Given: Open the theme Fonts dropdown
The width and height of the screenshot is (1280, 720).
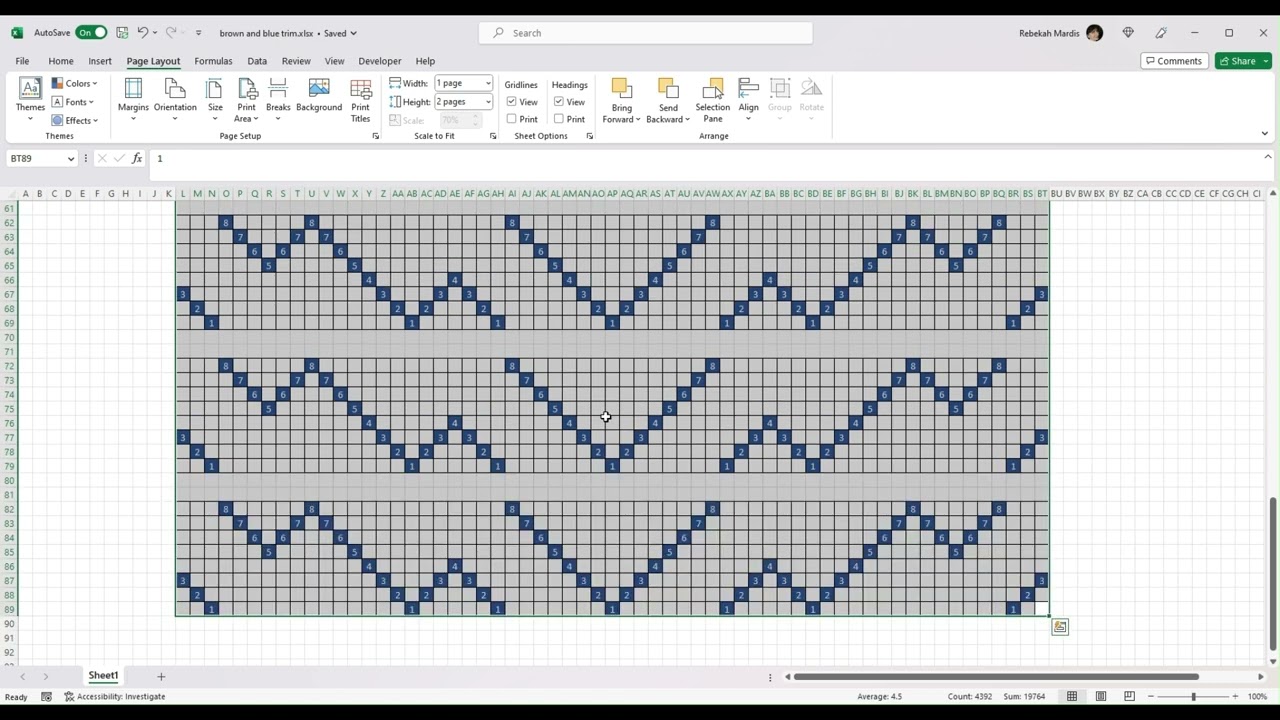Looking at the screenshot, I should 73,102.
